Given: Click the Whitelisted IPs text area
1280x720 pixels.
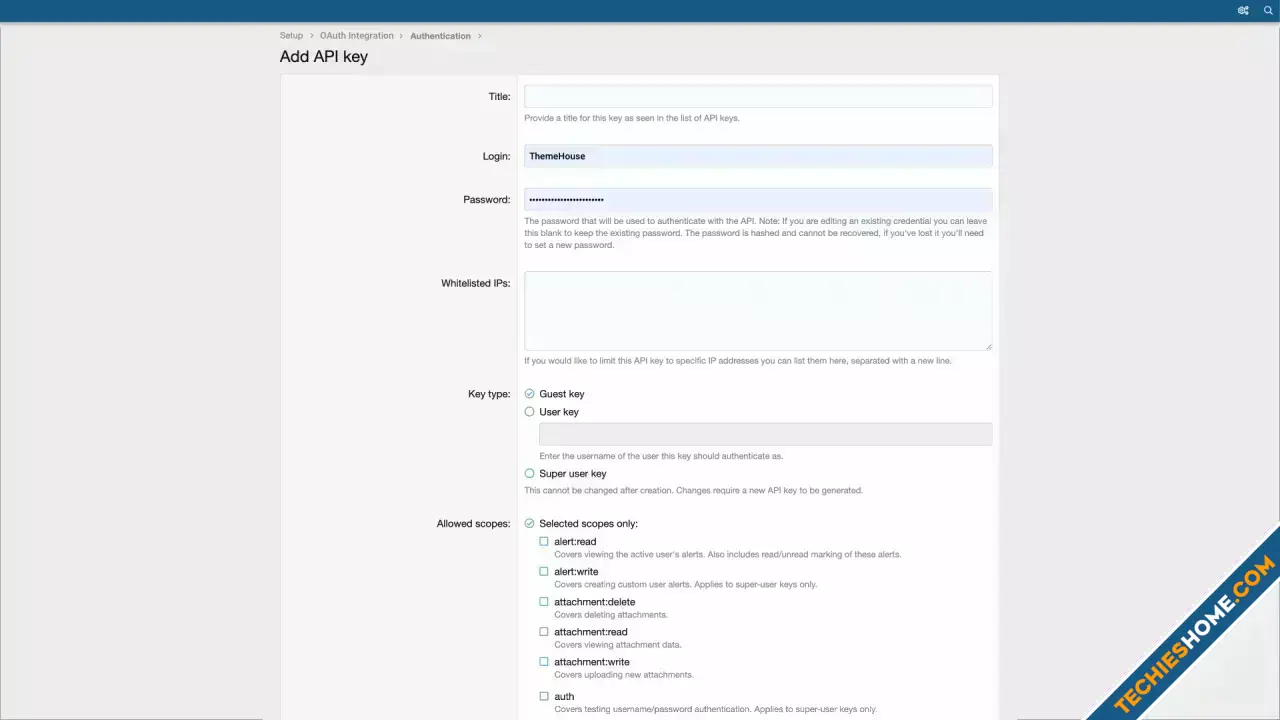Looking at the screenshot, I should [x=758, y=311].
